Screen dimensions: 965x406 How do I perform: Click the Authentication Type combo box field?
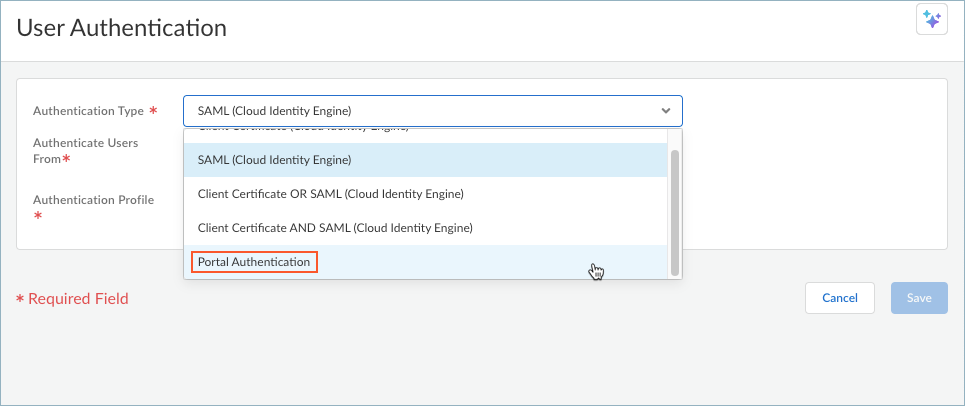pyautogui.click(x=420, y=110)
